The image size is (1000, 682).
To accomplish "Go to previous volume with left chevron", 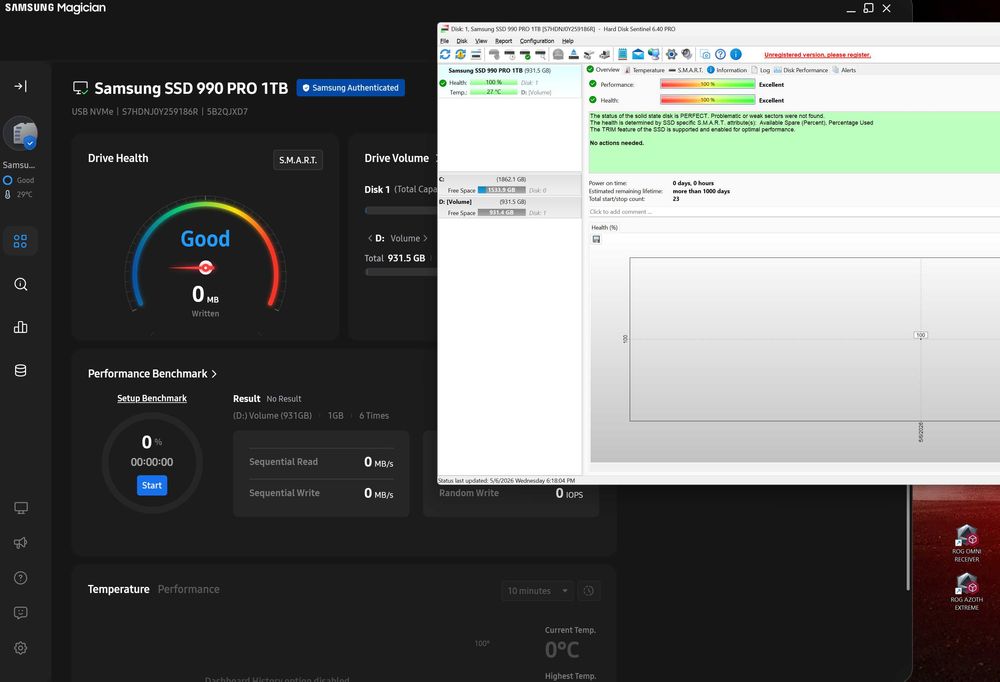I will click(370, 238).
